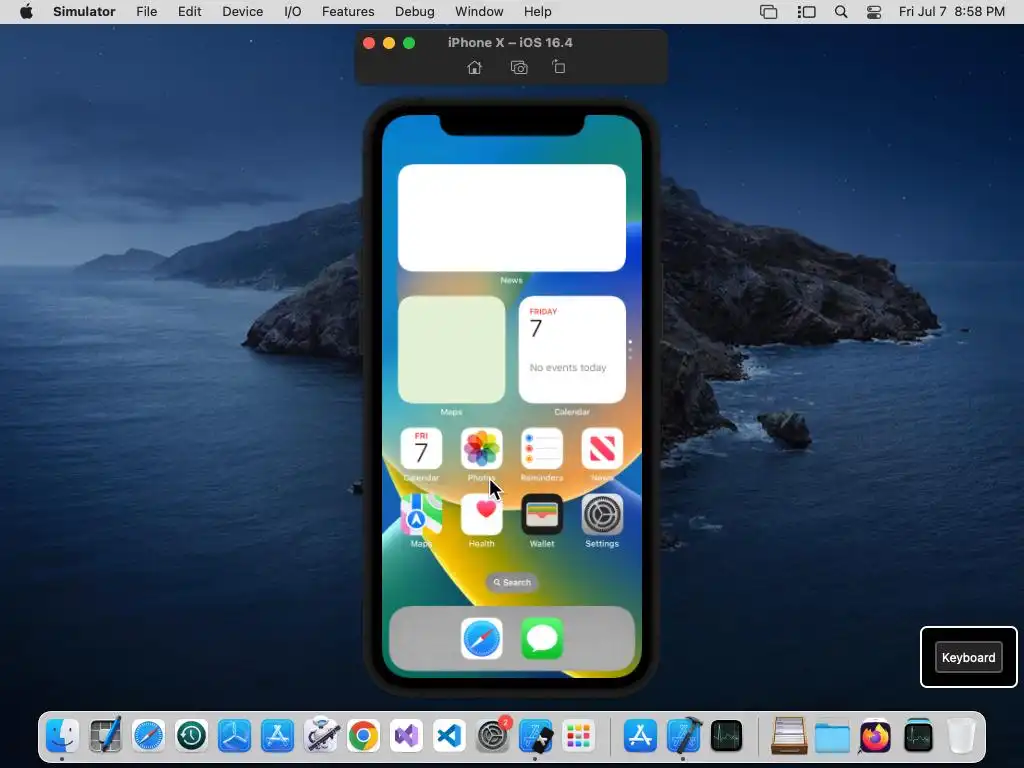The height and width of the screenshot is (768, 1024).
Task: Tap the Maps widget
Action: [x=451, y=349]
